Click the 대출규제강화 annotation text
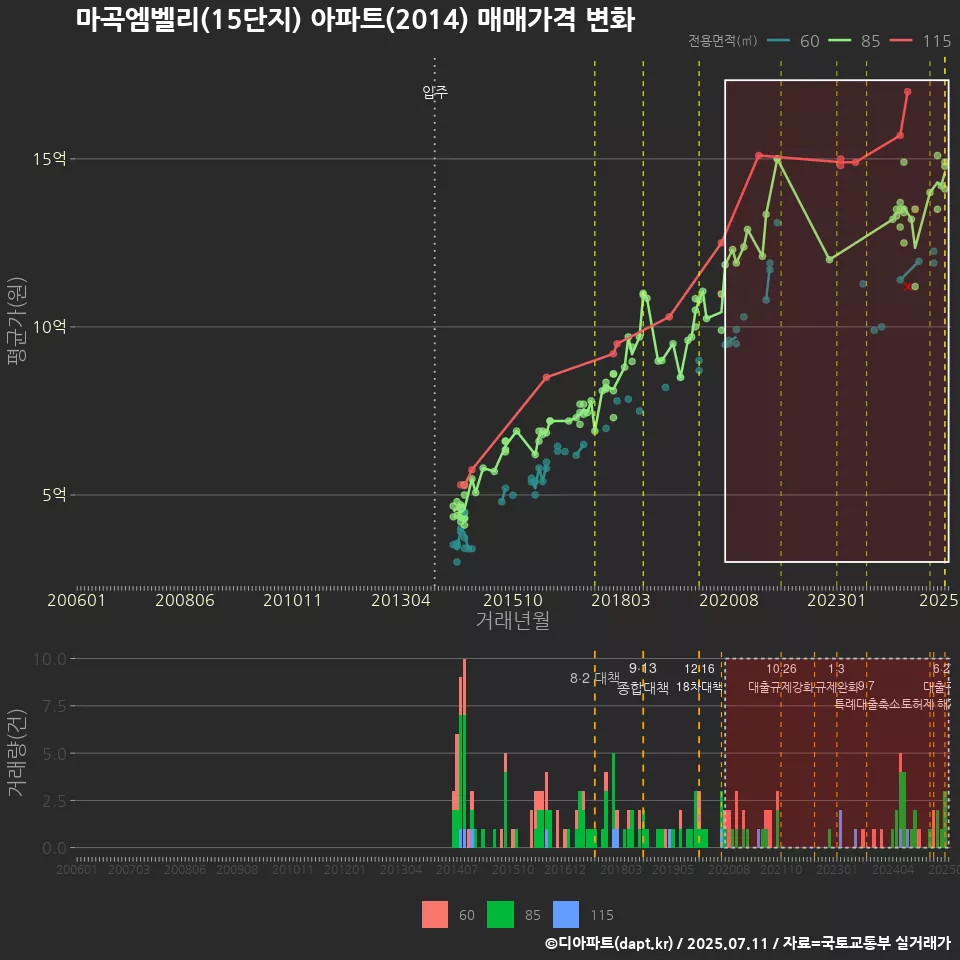Image resolution: width=960 pixels, height=960 pixels. (781, 687)
